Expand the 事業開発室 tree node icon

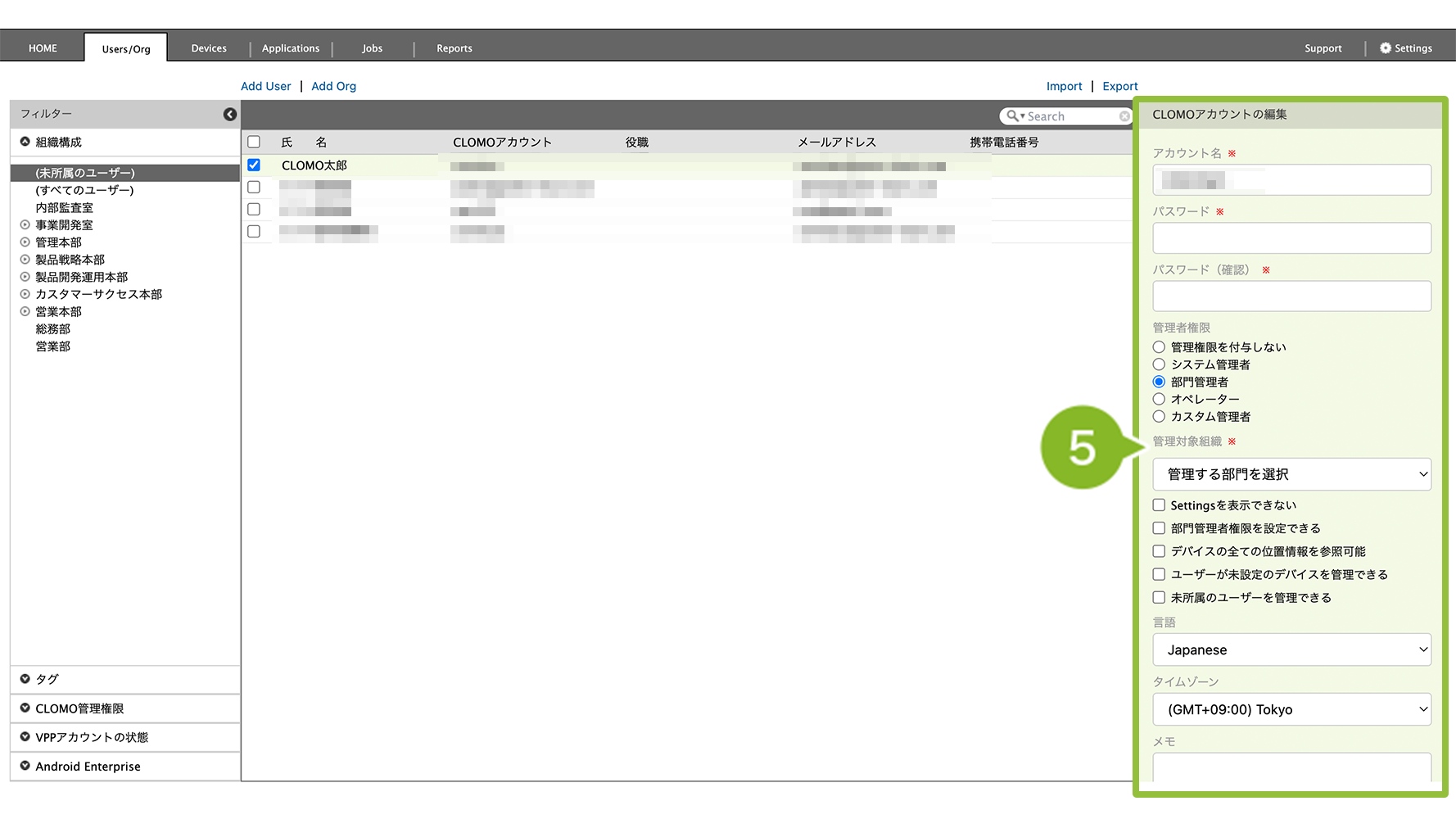tap(25, 225)
